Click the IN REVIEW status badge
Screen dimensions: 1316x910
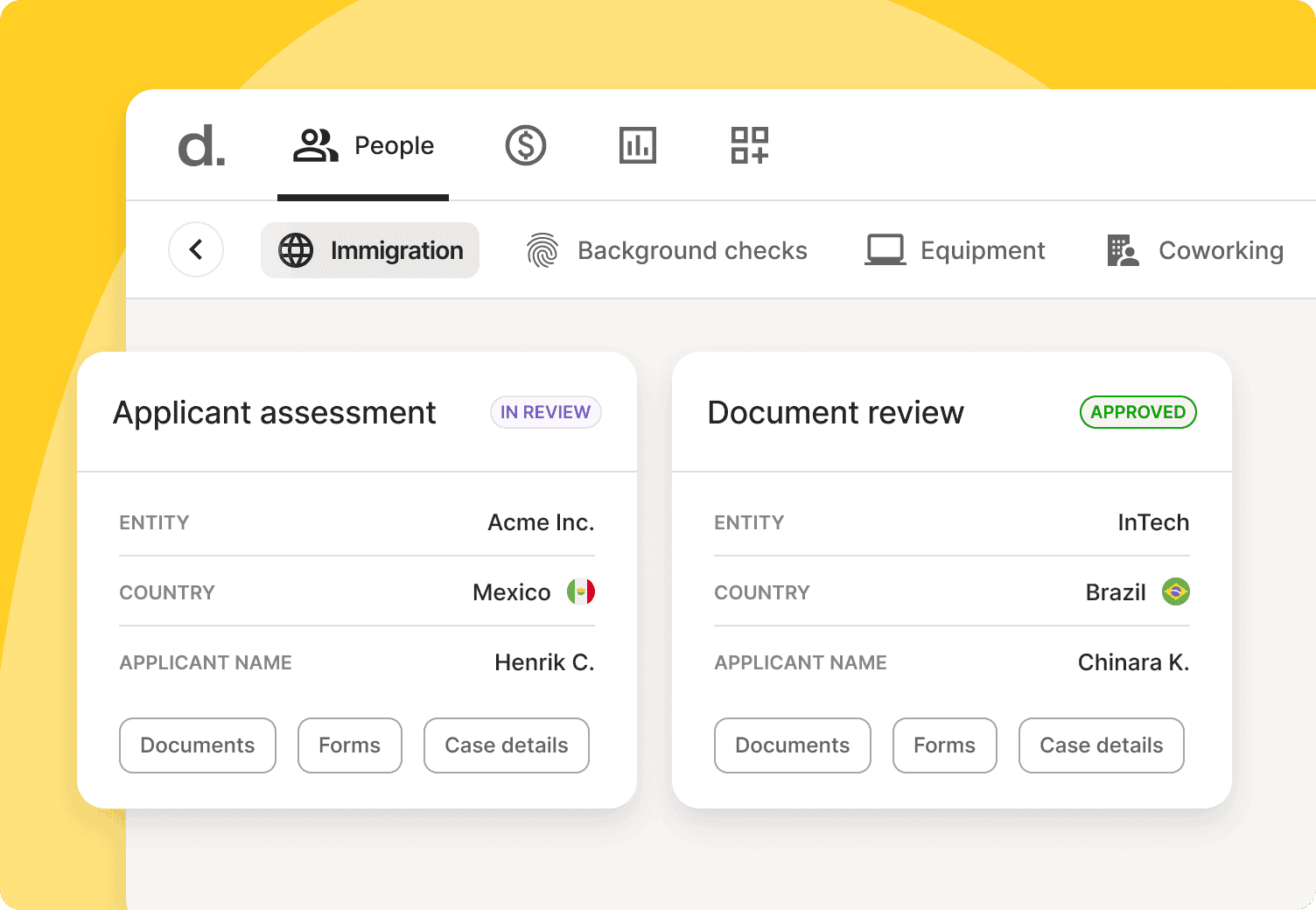pyautogui.click(x=546, y=412)
